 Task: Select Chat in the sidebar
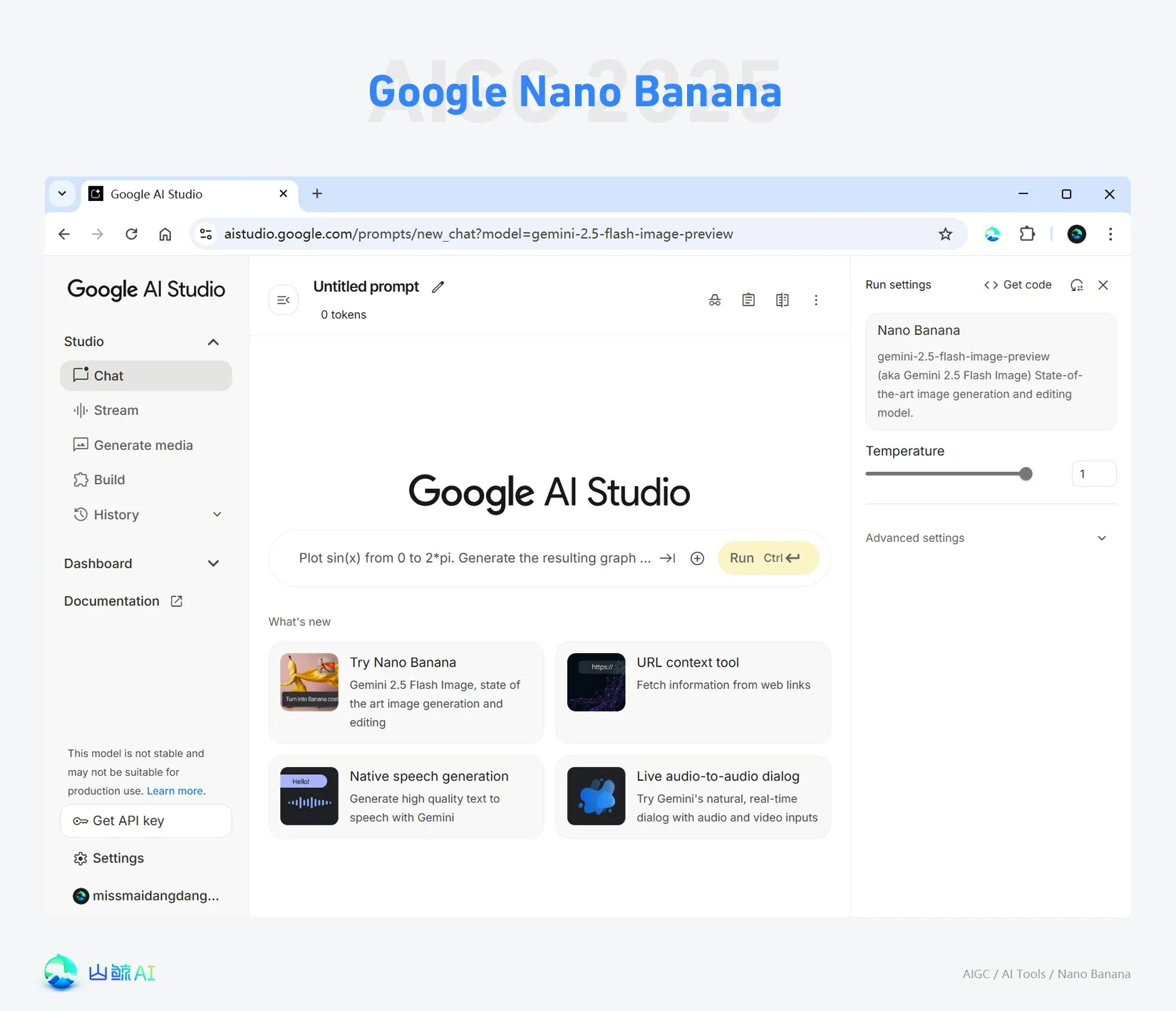(146, 376)
